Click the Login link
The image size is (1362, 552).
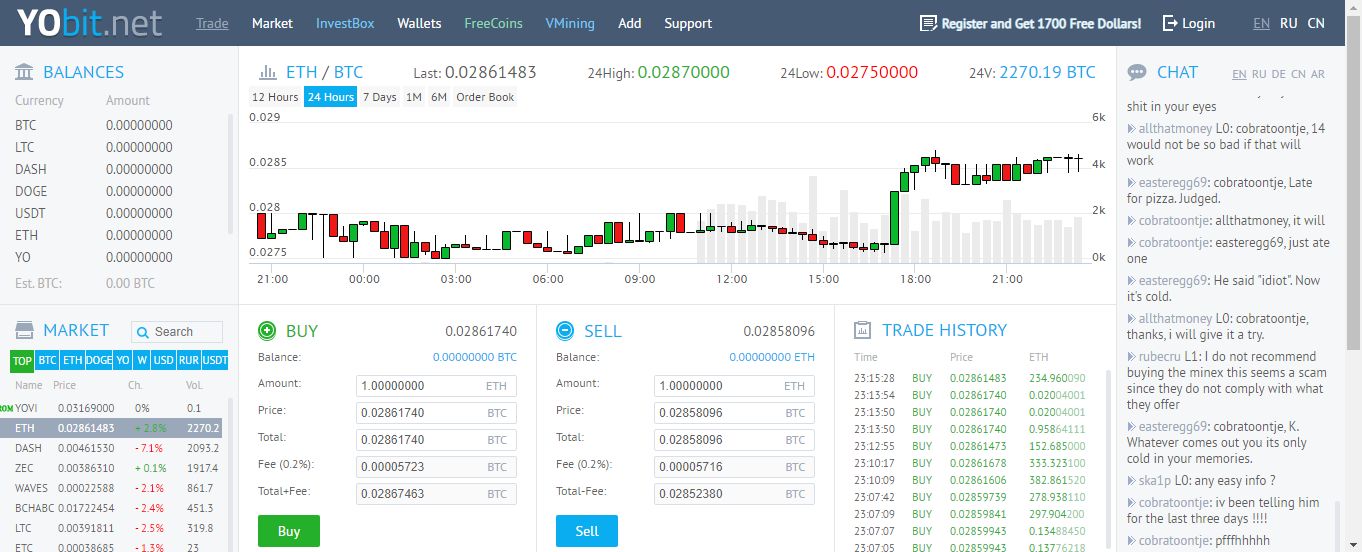tap(1198, 23)
